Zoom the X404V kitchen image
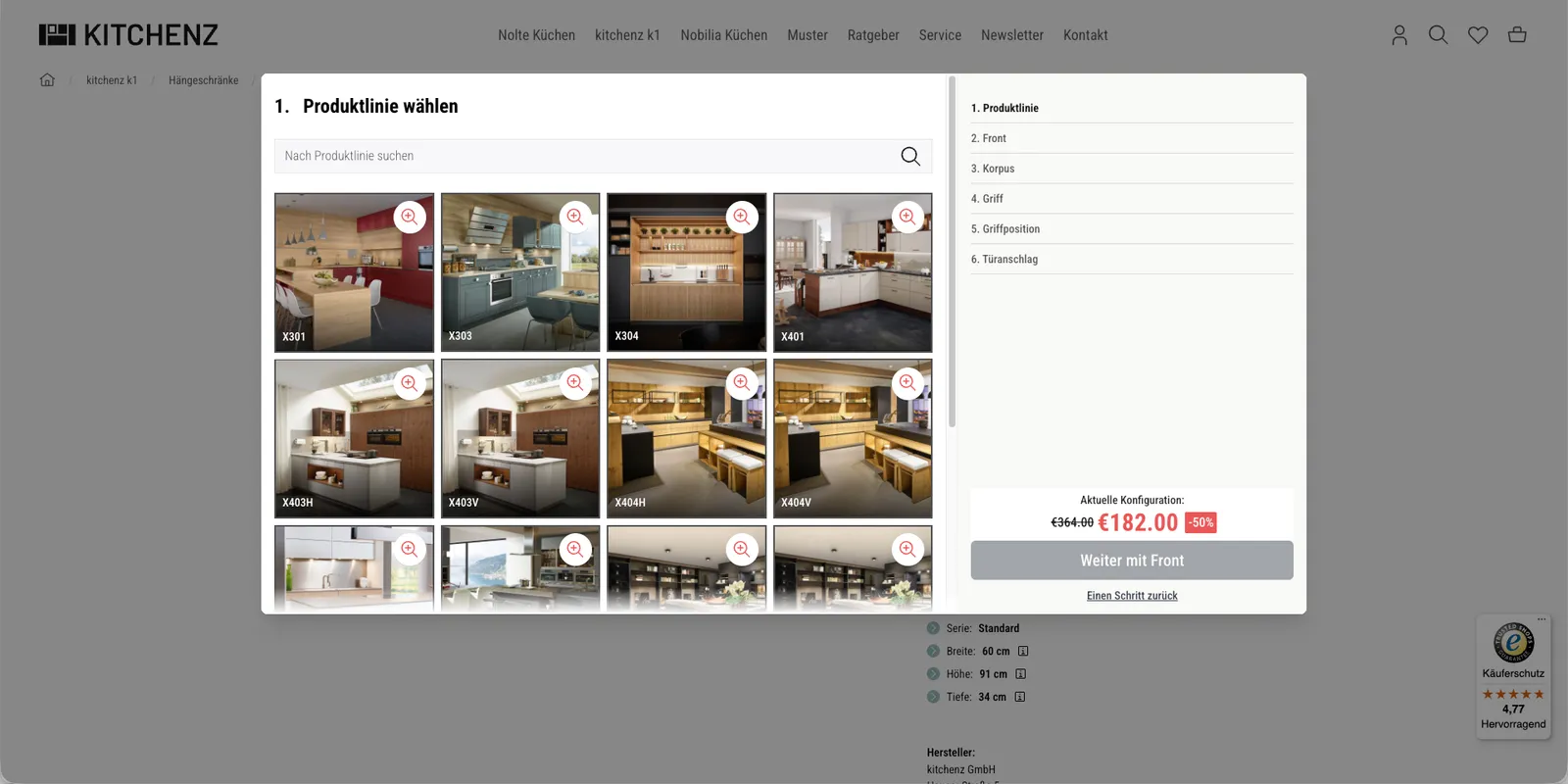The width and height of the screenshot is (1568, 784). coord(907,383)
